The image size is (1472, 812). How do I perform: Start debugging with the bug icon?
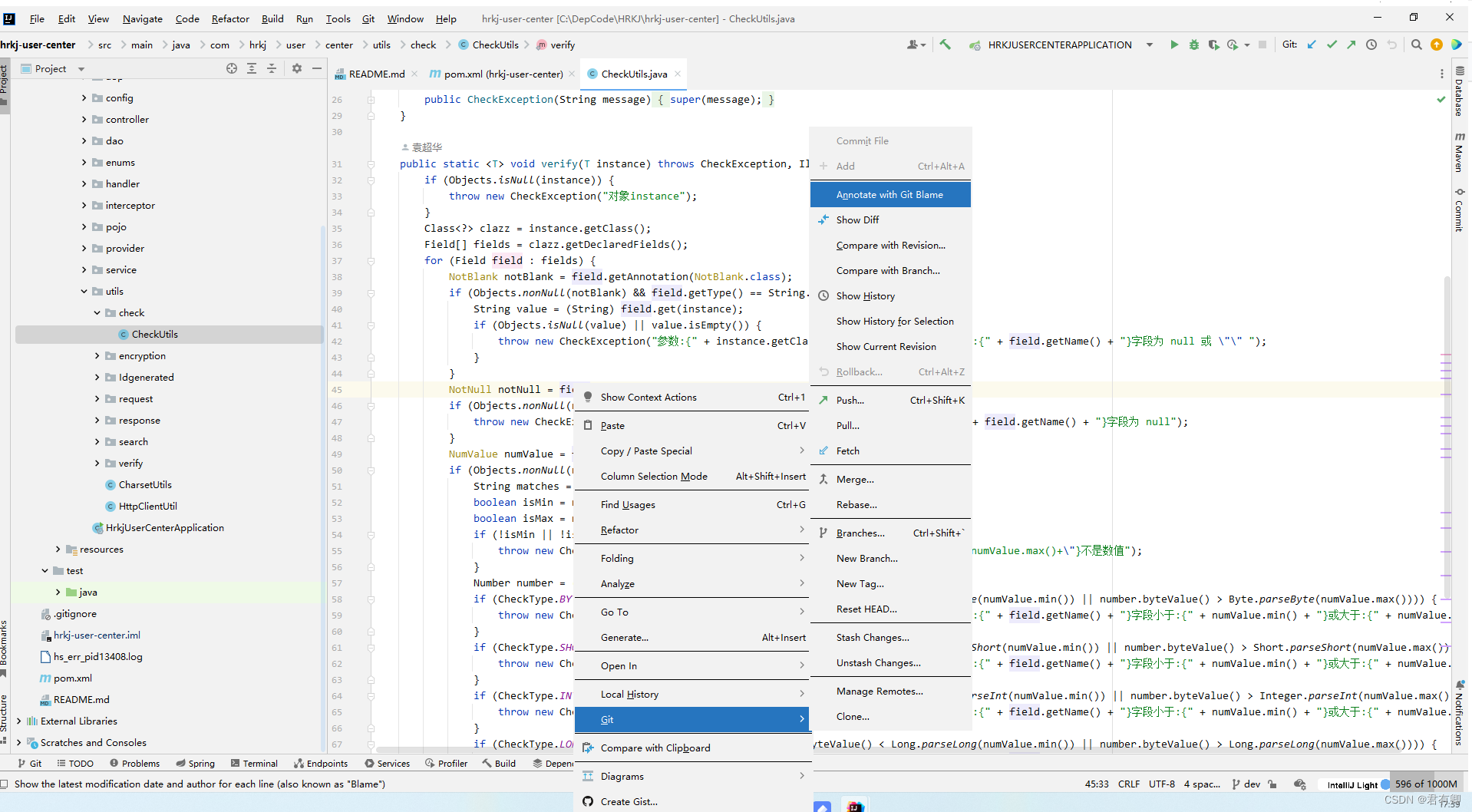(x=1193, y=45)
